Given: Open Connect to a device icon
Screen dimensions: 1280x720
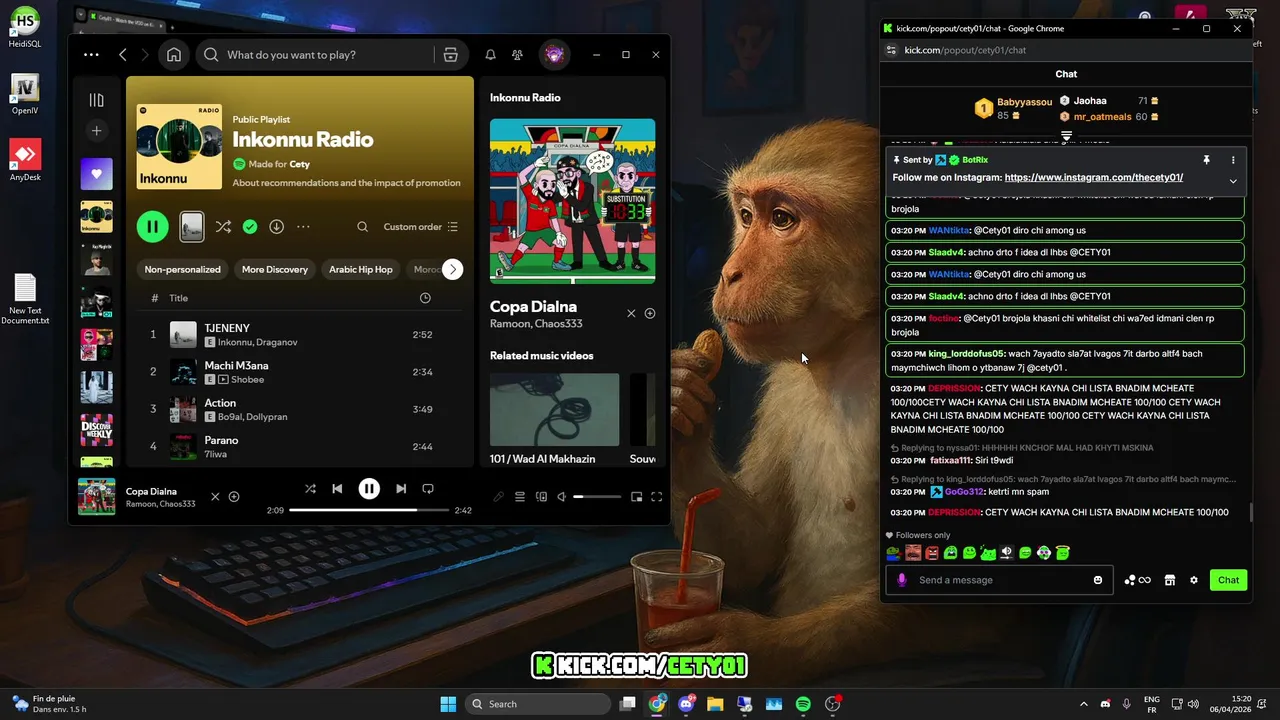Looking at the screenshot, I should point(541,497).
